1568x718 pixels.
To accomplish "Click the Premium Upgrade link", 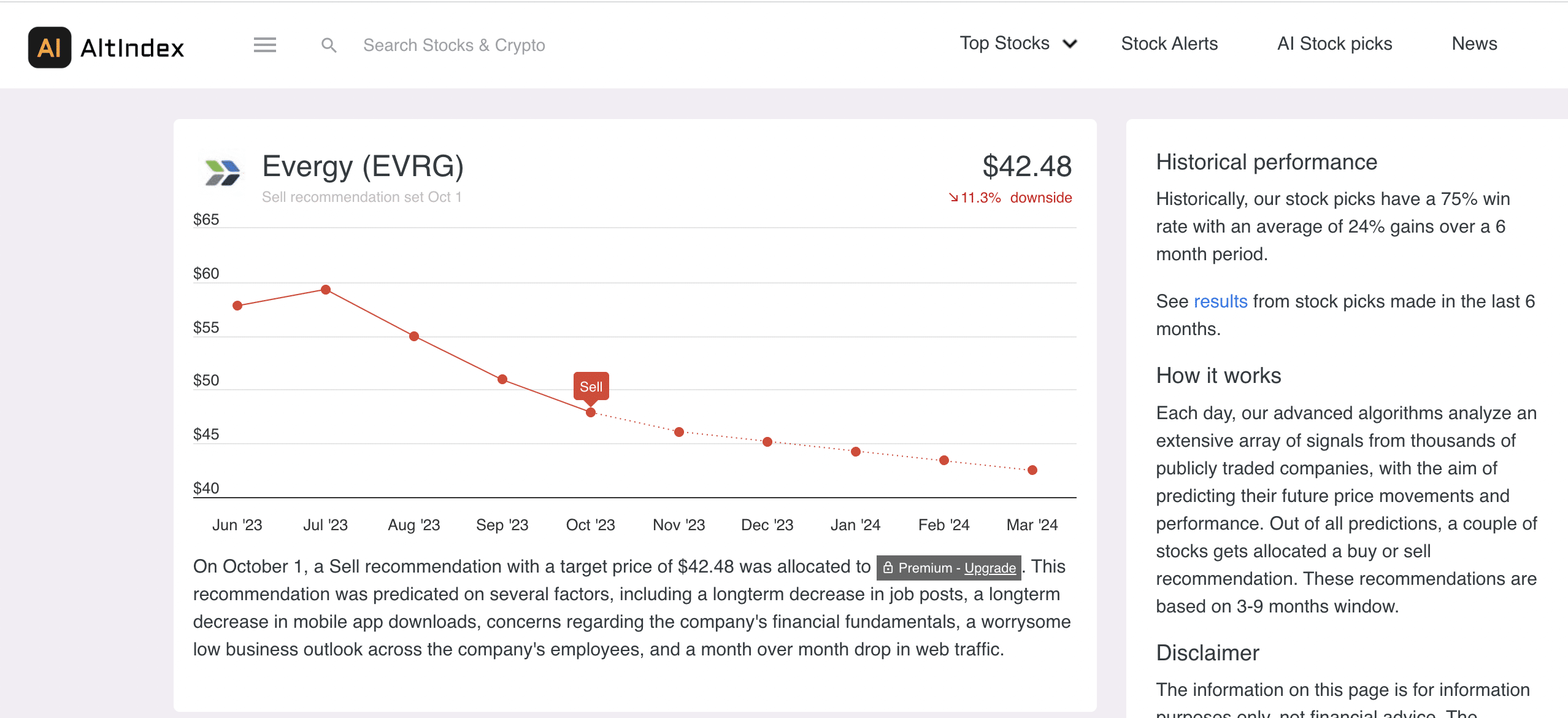I will pos(990,568).
